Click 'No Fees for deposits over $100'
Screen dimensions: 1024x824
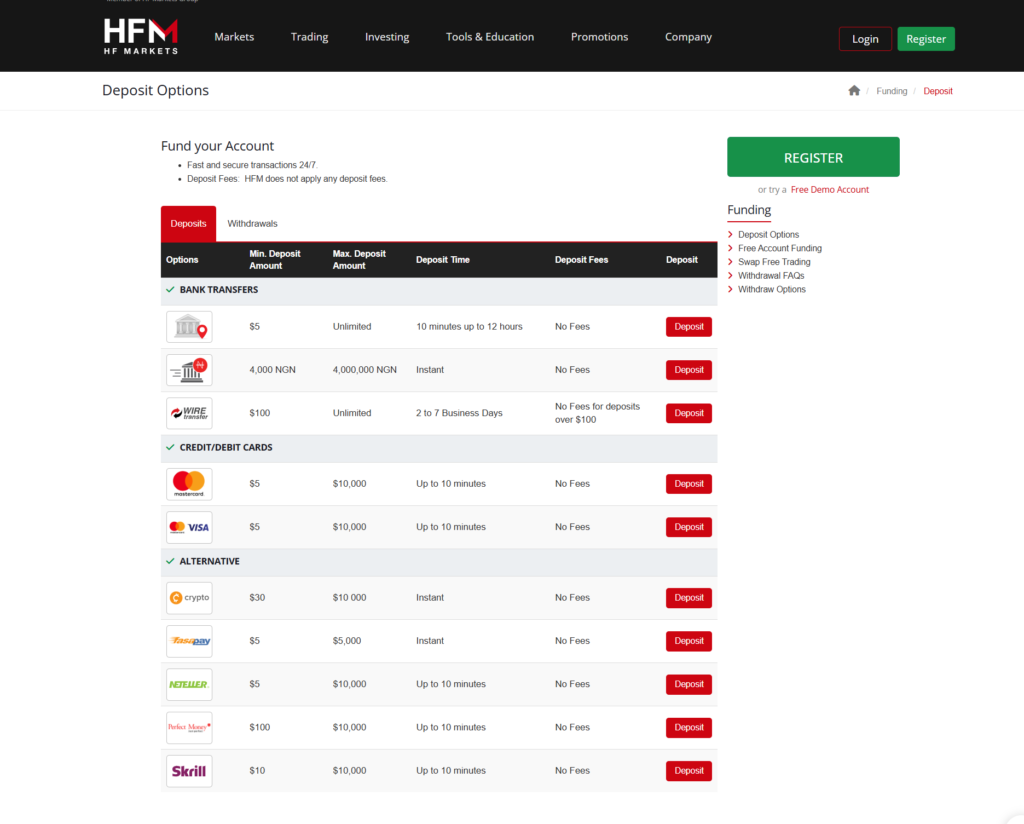[597, 413]
